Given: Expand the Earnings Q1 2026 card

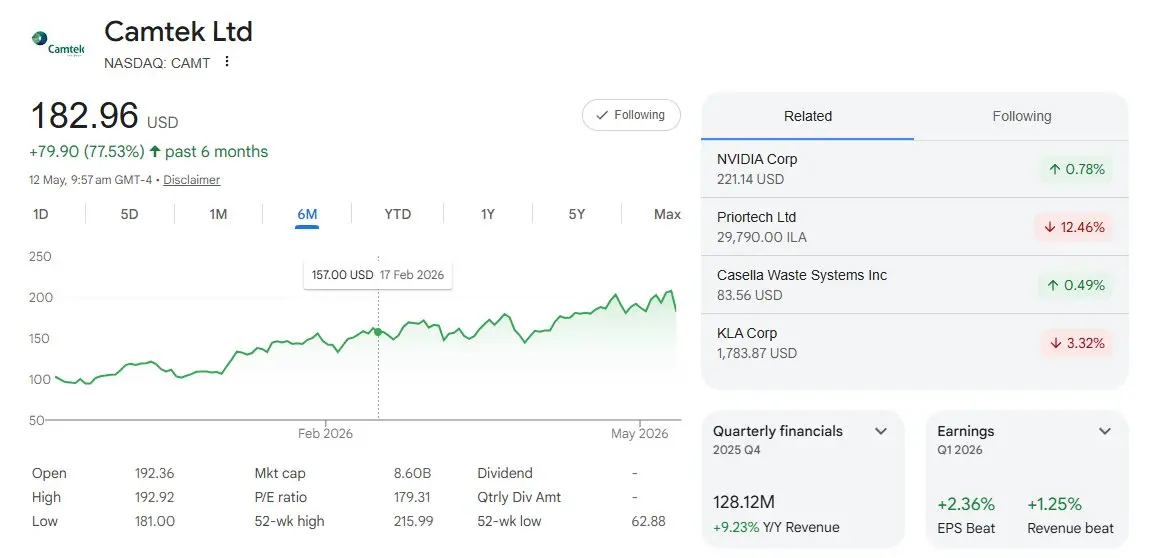Looking at the screenshot, I should click(1105, 431).
